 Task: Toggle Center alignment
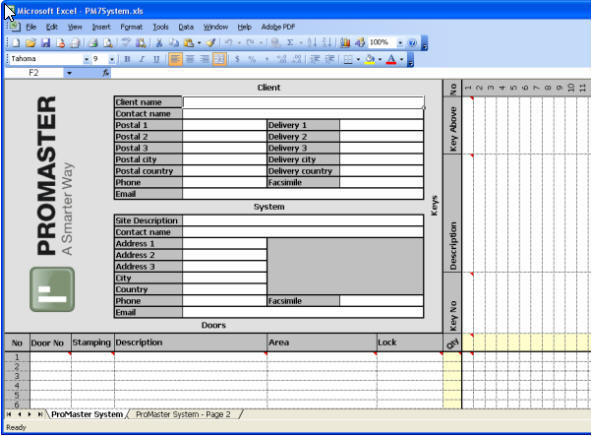coord(190,59)
